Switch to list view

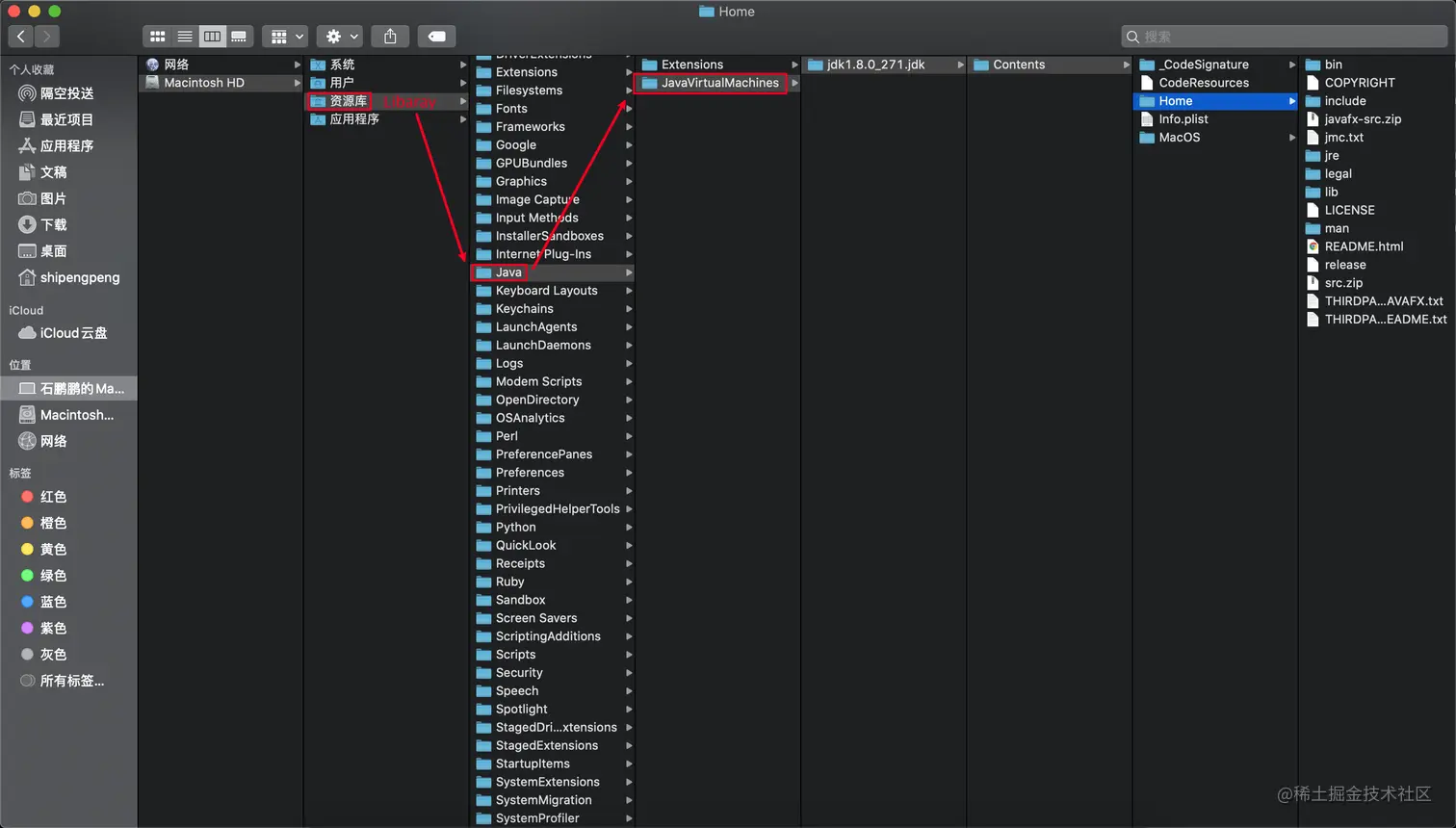point(185,37)
